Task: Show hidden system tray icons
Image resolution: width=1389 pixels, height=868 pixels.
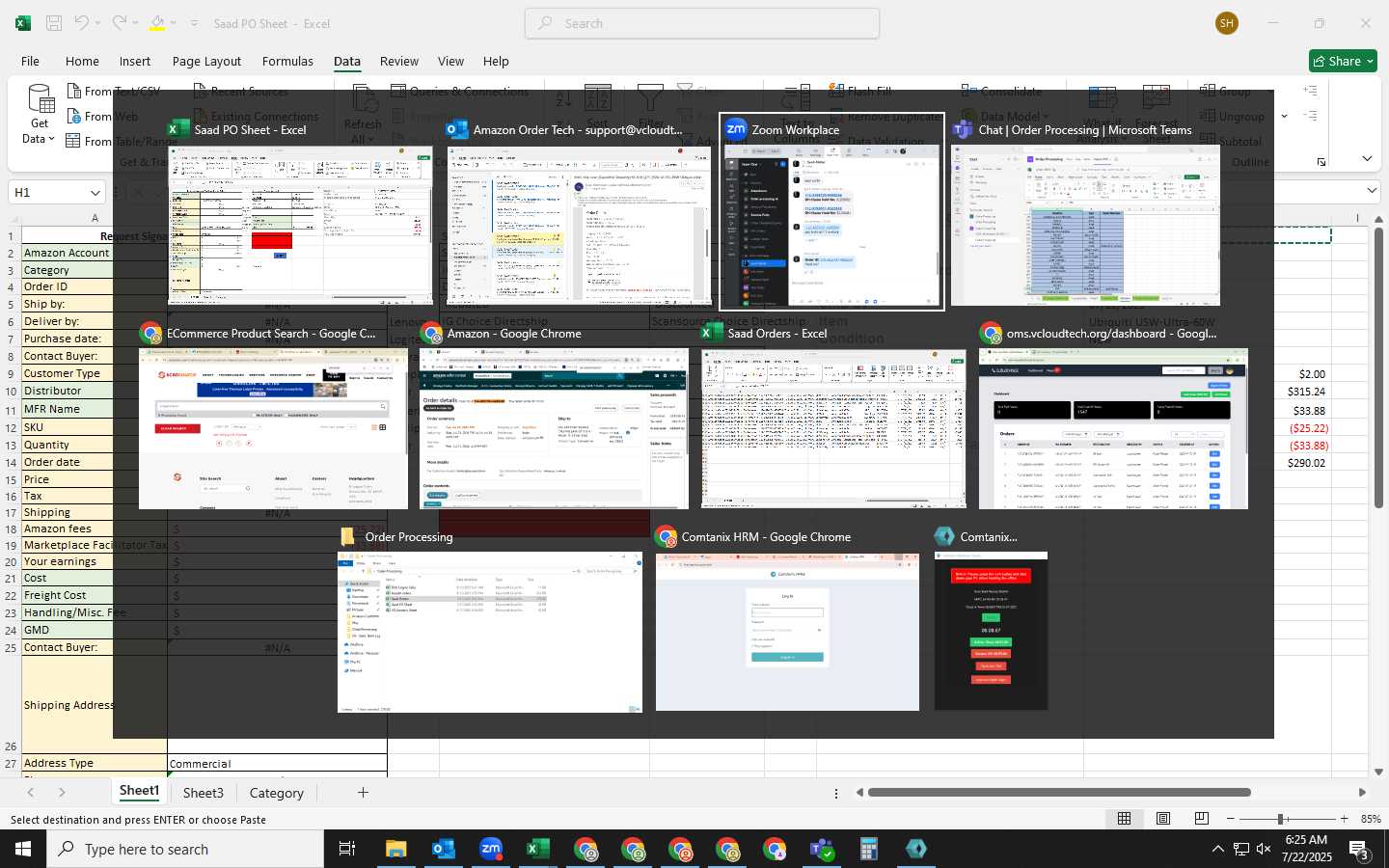Action: pyautogui.click(x=1218, y=849)
